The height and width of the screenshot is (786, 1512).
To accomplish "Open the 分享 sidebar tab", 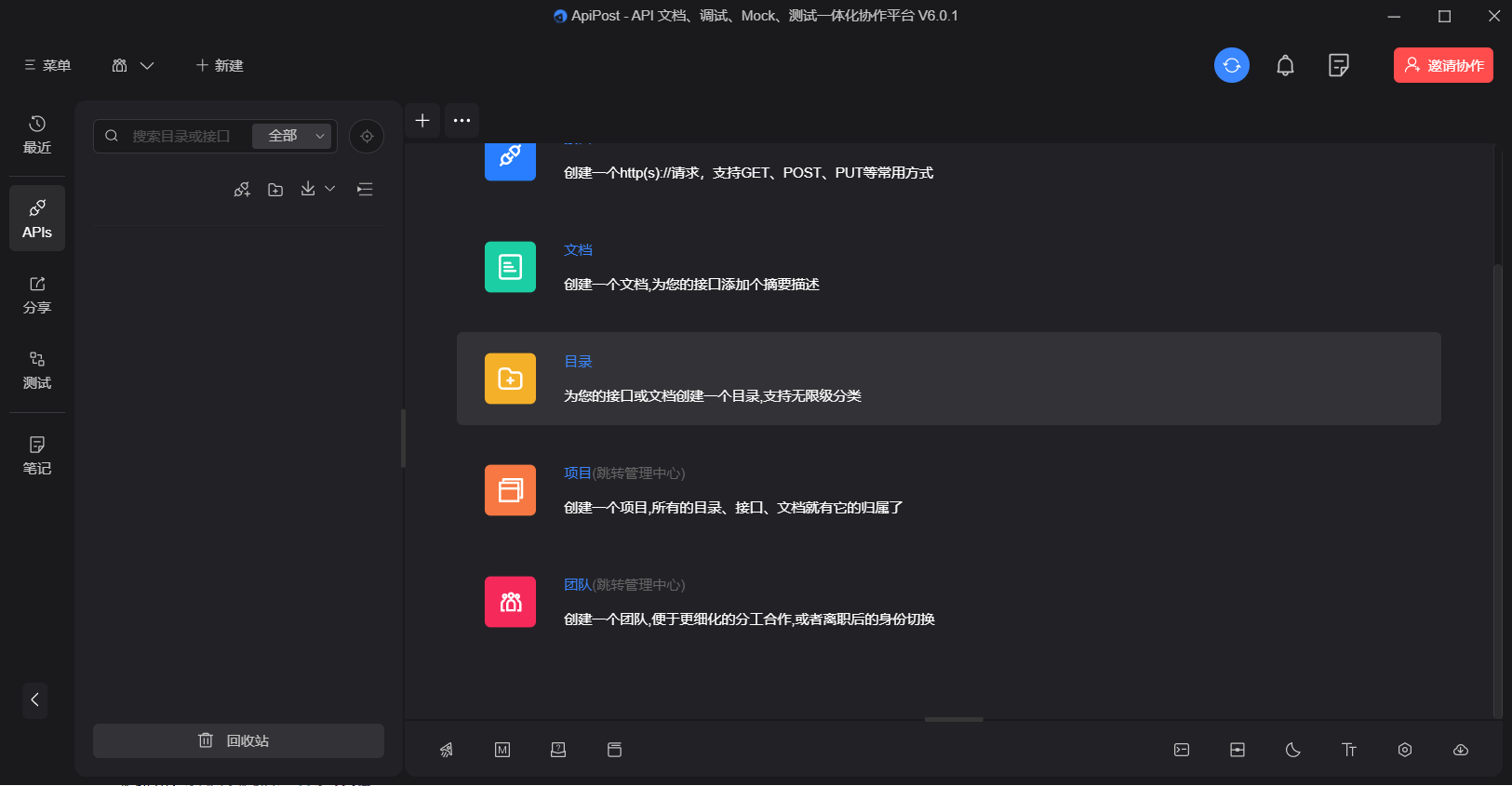I will (37, 295).
